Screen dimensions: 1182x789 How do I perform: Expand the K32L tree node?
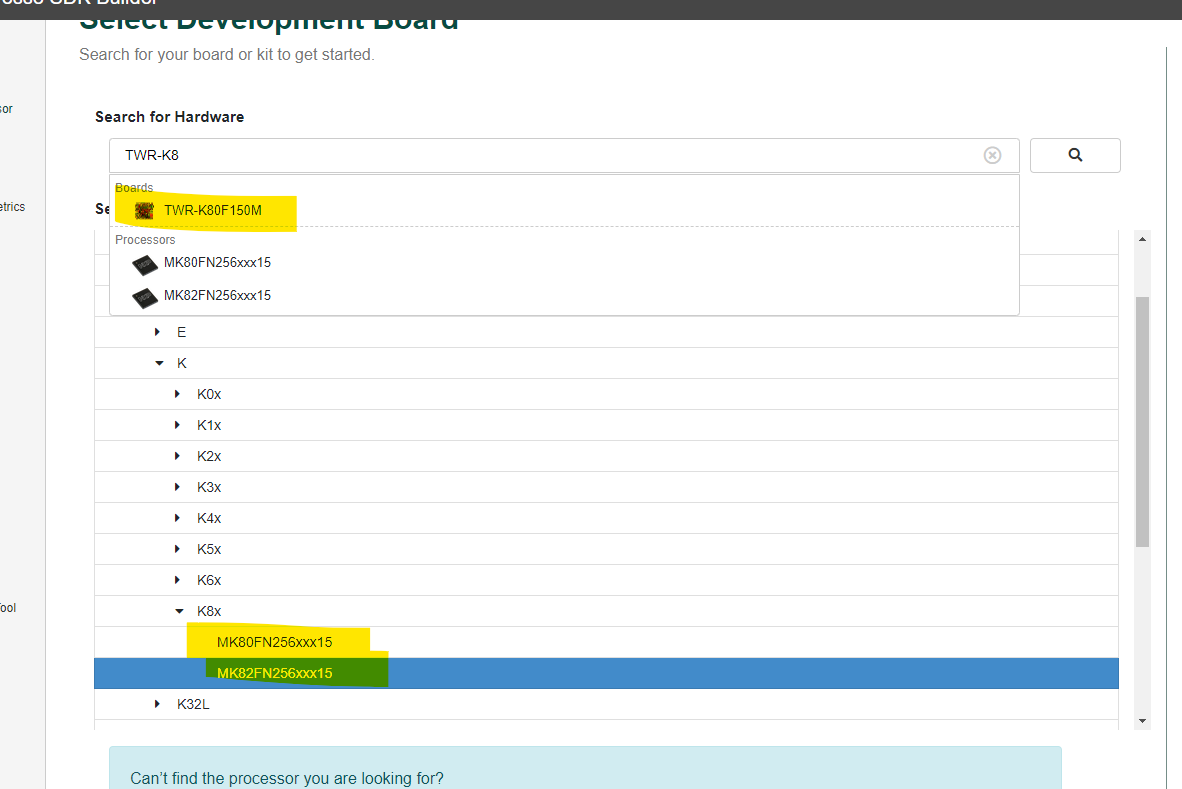[157, 704]
